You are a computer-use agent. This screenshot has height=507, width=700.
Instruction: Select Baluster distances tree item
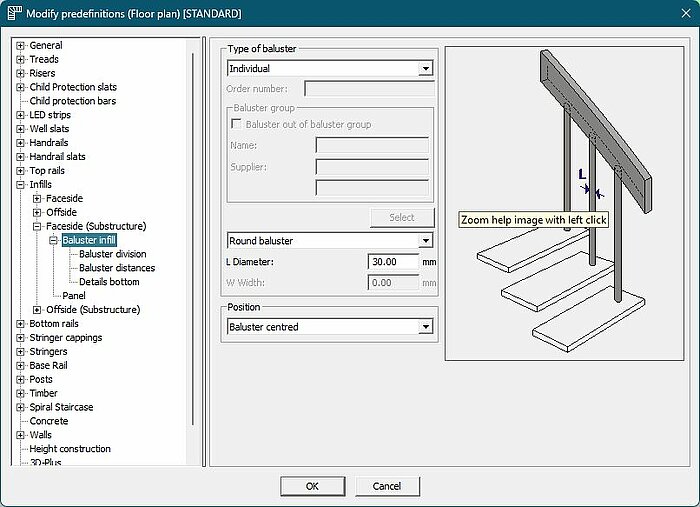click(117, 268)
